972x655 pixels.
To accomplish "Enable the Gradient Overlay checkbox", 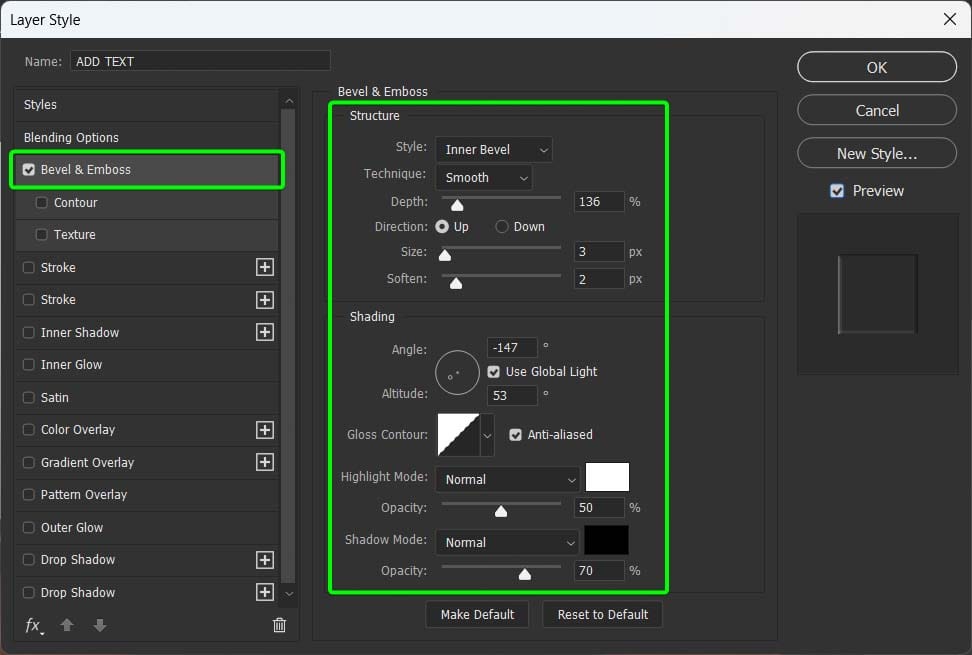I will (x=29, y=462).
